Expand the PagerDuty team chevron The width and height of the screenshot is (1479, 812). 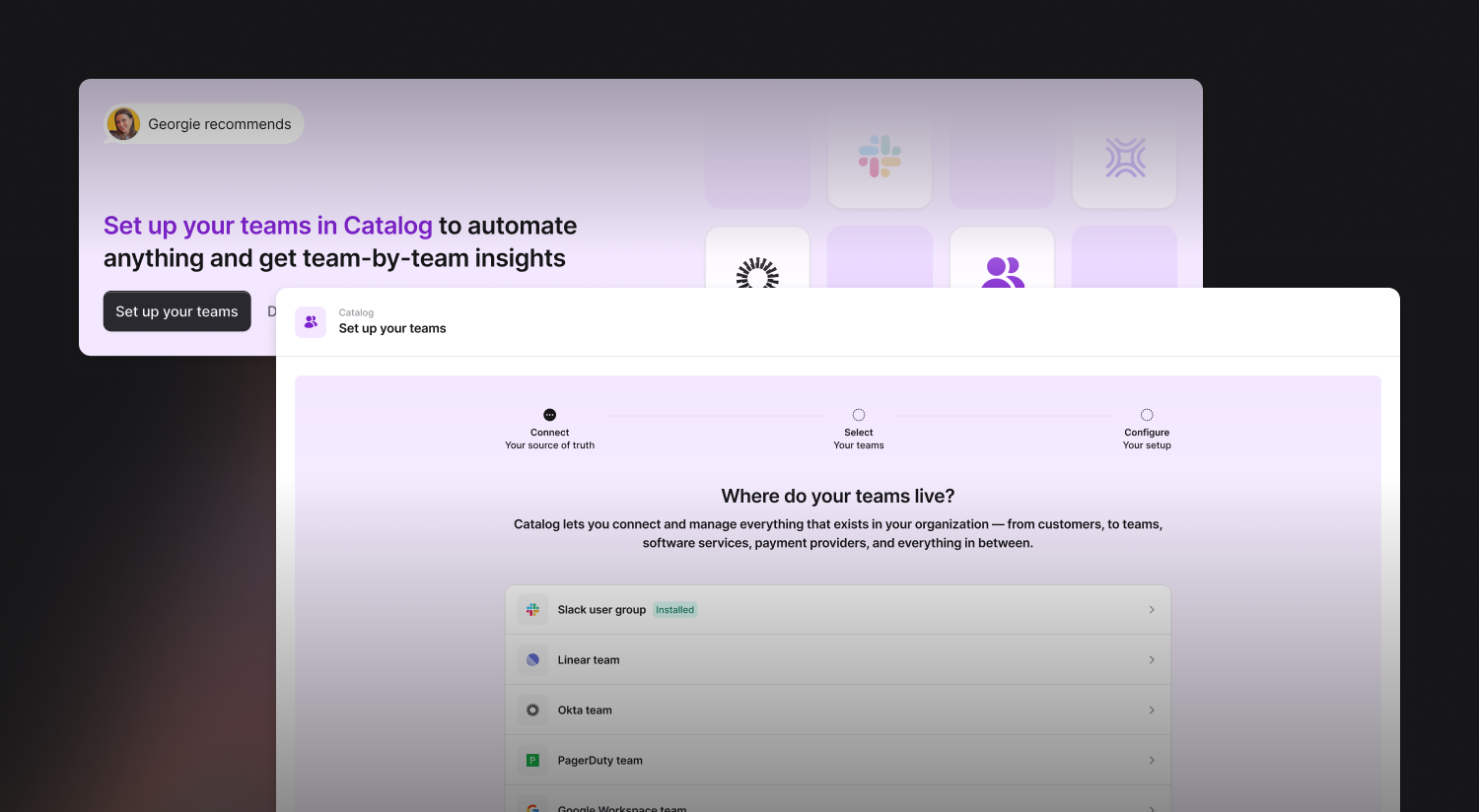click(1152, 761)
